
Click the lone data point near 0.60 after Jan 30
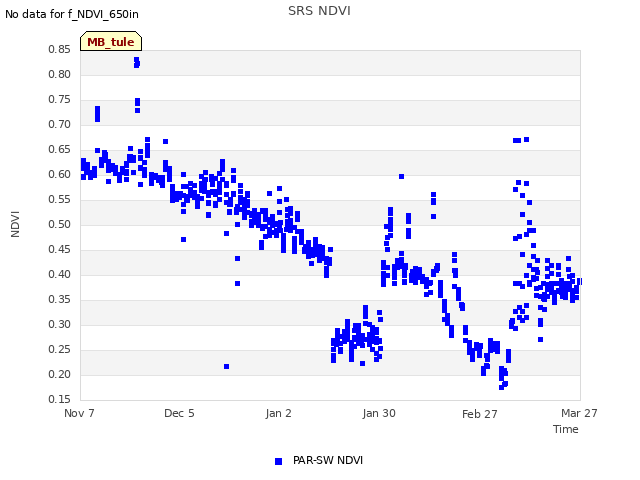tap(401, 177)
